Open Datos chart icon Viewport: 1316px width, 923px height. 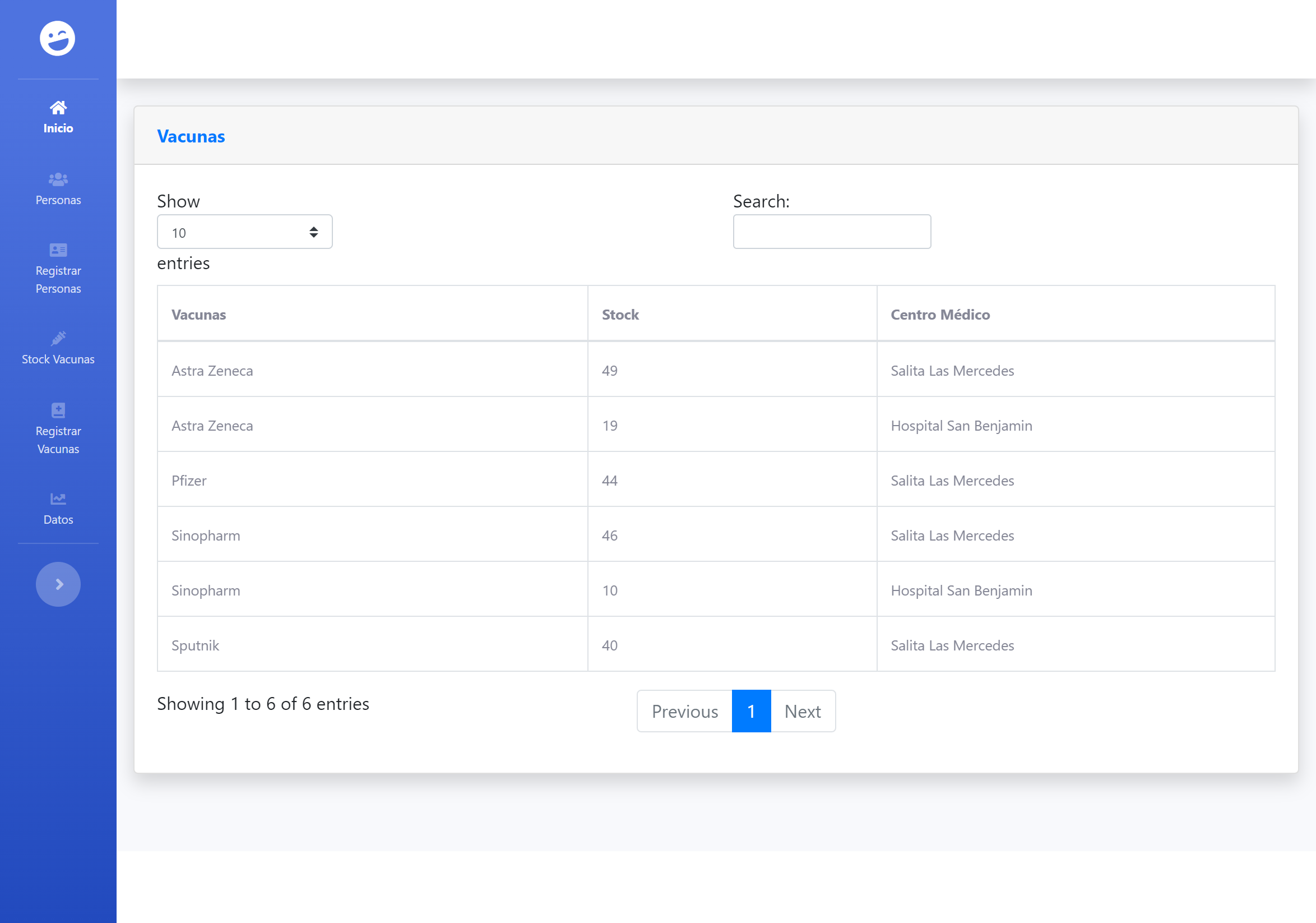coord(58,498)
